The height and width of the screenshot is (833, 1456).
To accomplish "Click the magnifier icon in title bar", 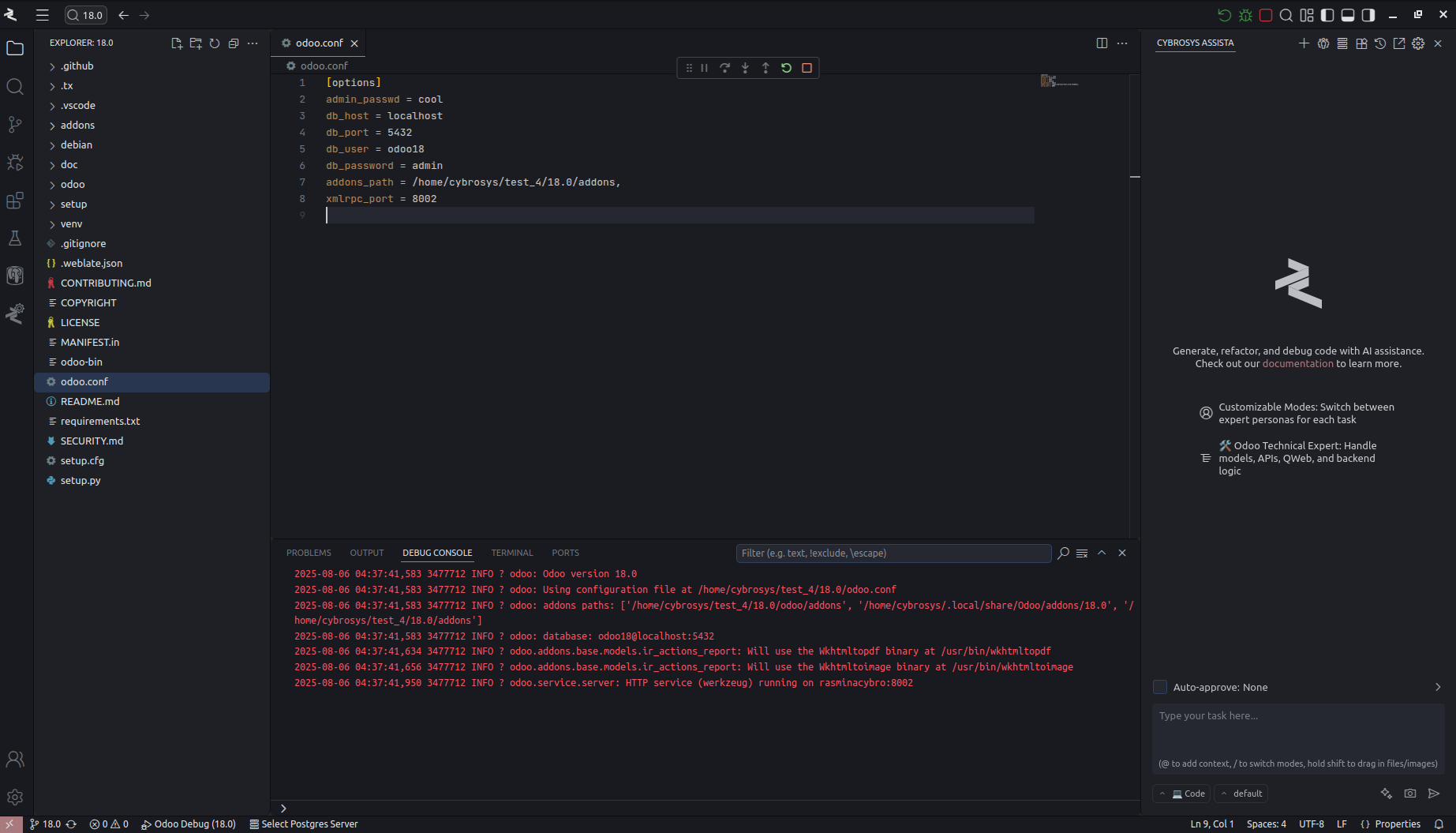I will click(1286, 15).
